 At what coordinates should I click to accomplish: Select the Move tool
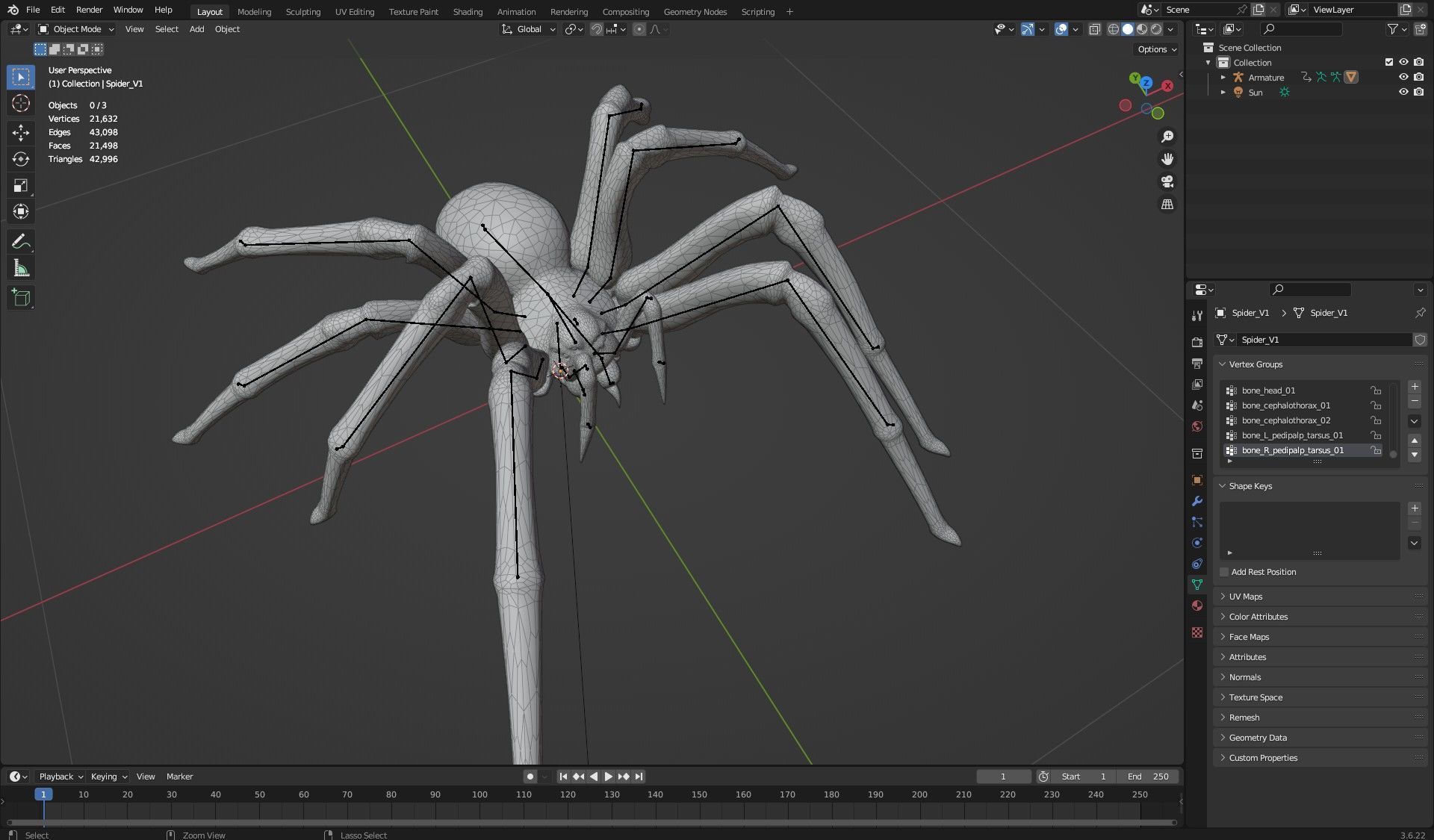(x=21, y=133)
